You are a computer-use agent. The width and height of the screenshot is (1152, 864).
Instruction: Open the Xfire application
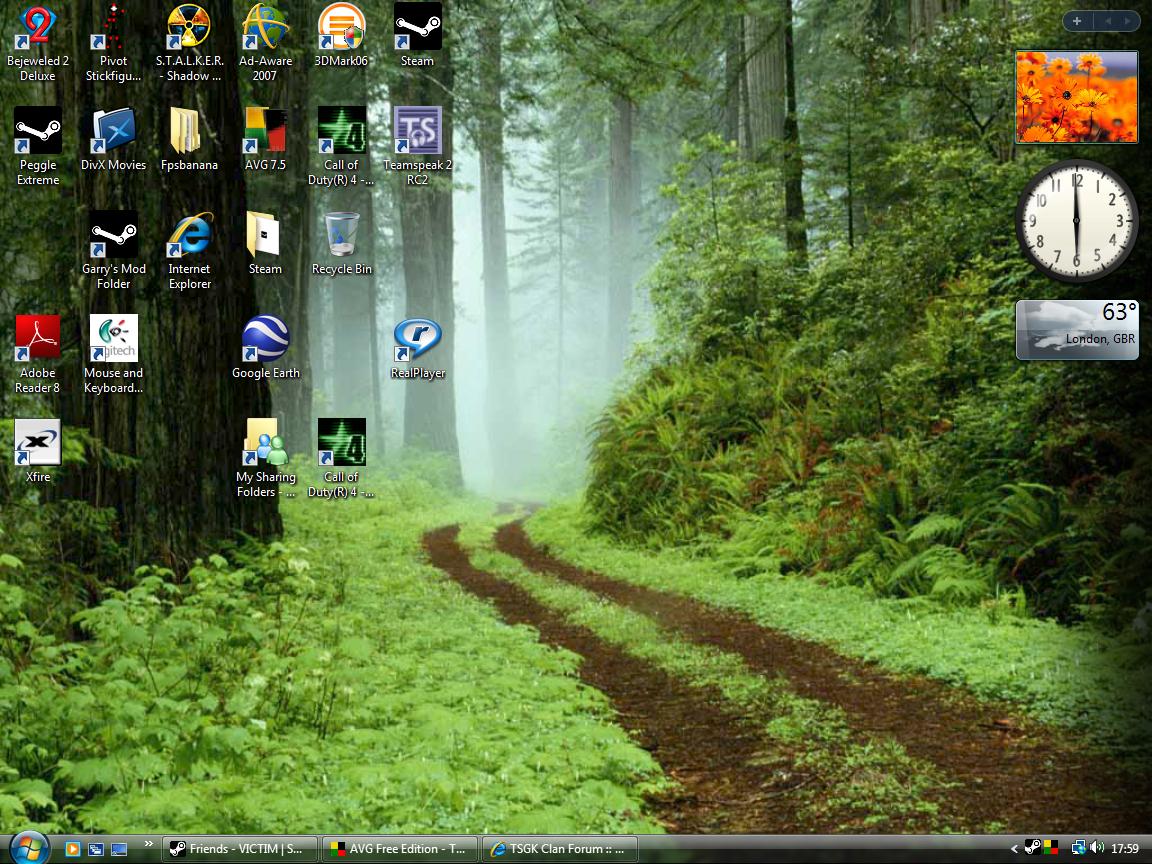(x=37, y=442)
